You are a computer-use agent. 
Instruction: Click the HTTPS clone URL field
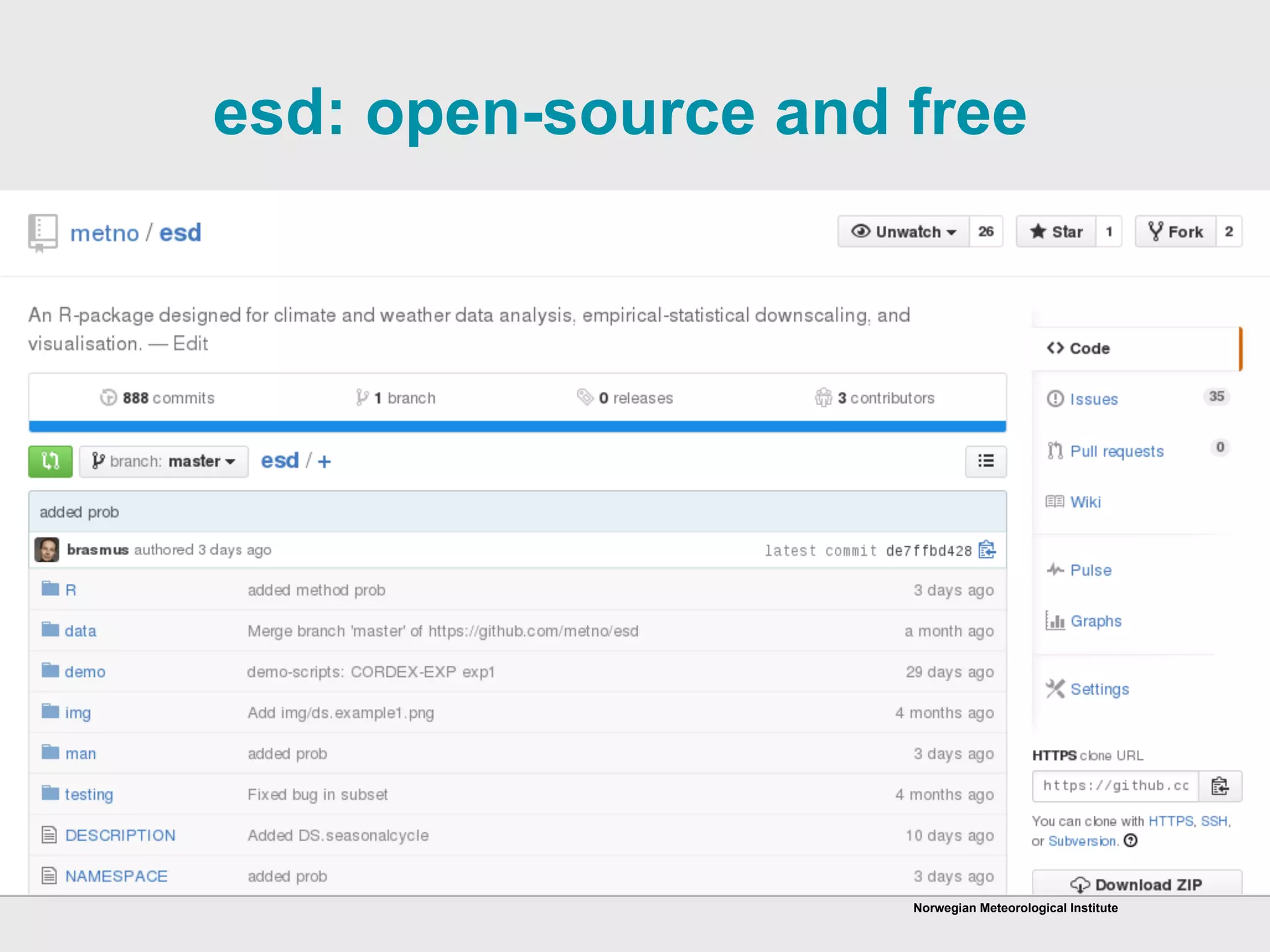pyautogui.click(x=1116, y=786)
